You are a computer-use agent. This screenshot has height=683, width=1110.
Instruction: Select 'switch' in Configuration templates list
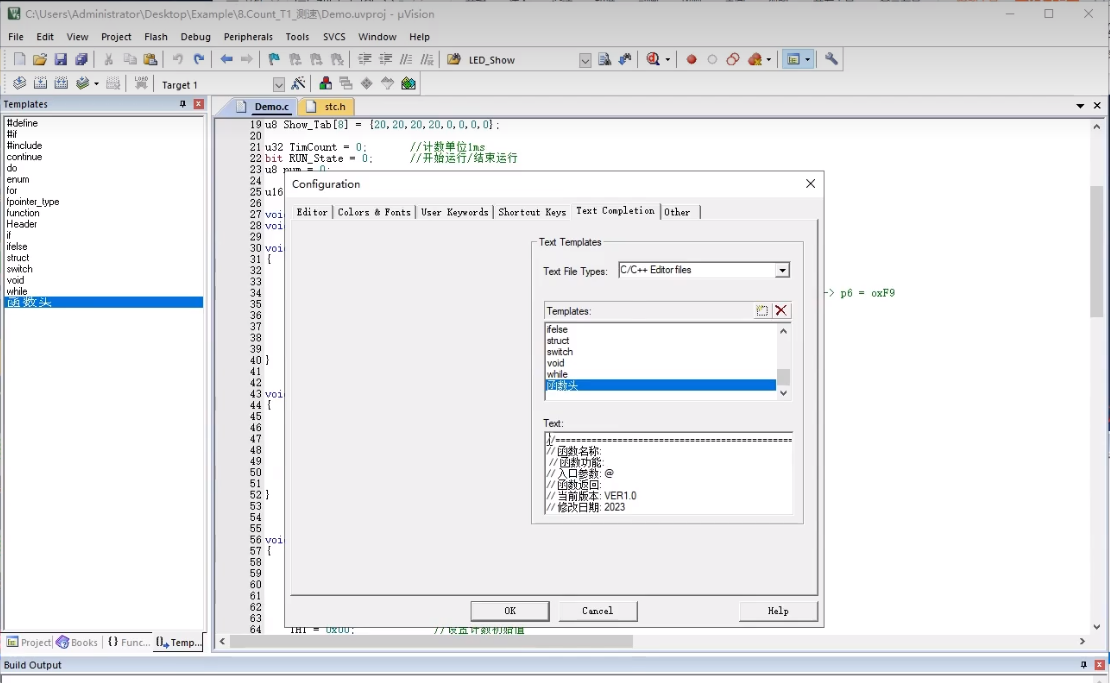click(660, 352)
